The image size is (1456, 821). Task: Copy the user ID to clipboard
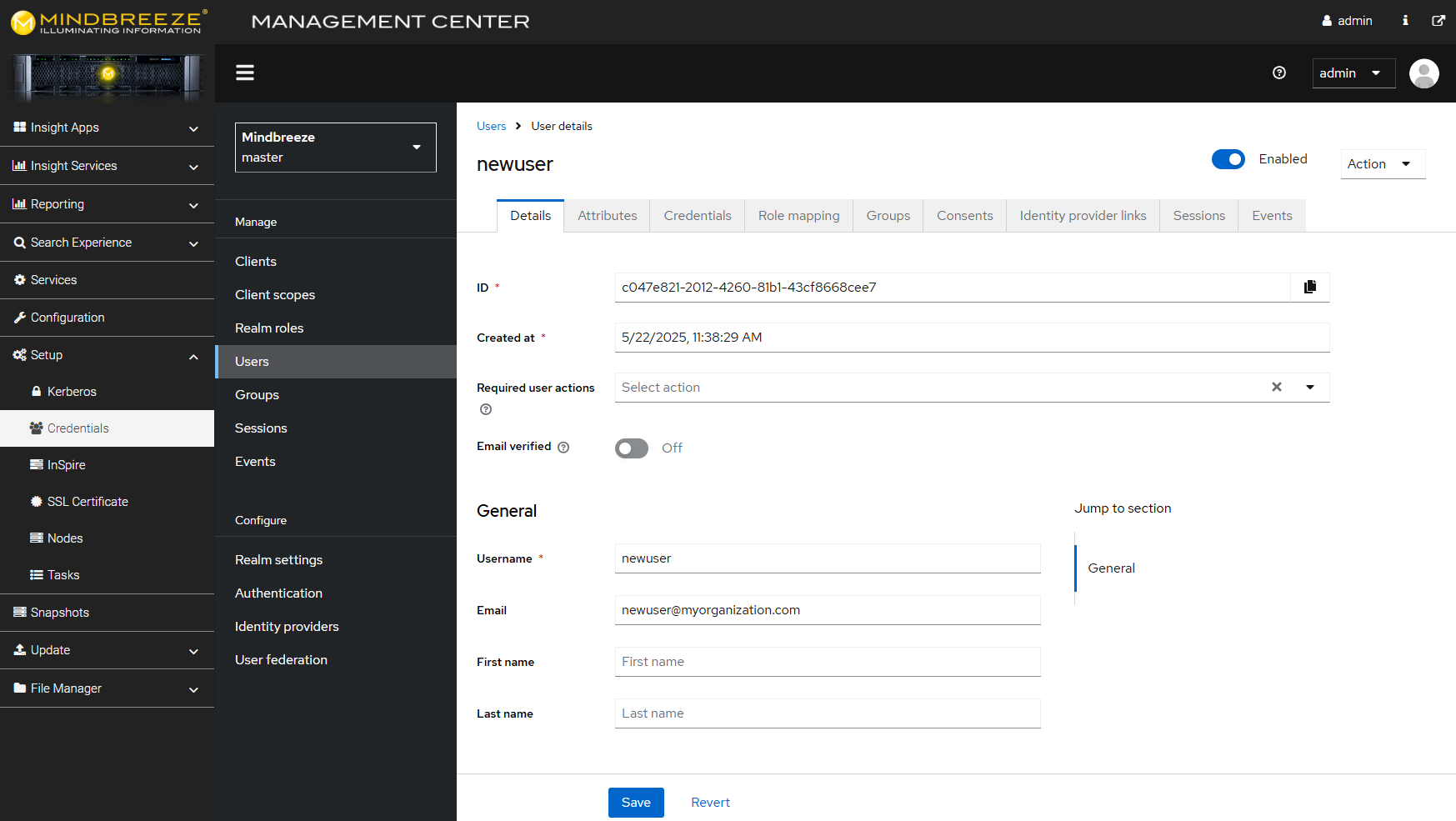(x=1310, y=287)
